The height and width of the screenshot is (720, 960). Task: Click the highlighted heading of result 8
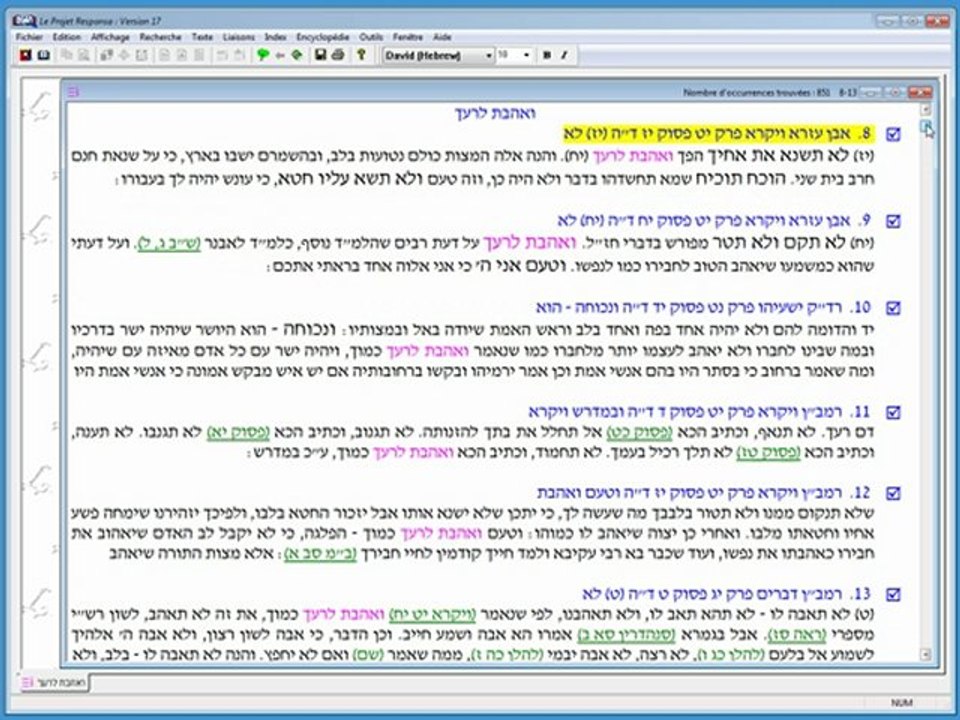(x=719, y=134)
